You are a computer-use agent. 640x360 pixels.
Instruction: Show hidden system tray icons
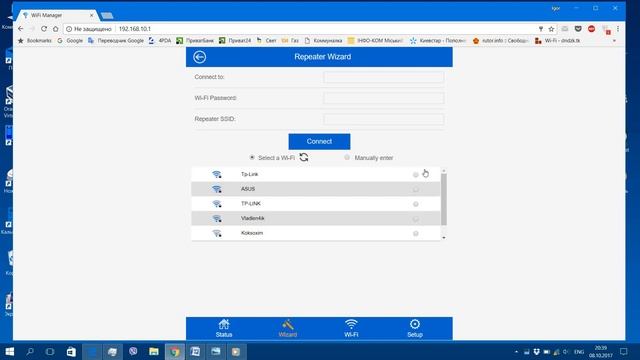[x=516, y=352]
